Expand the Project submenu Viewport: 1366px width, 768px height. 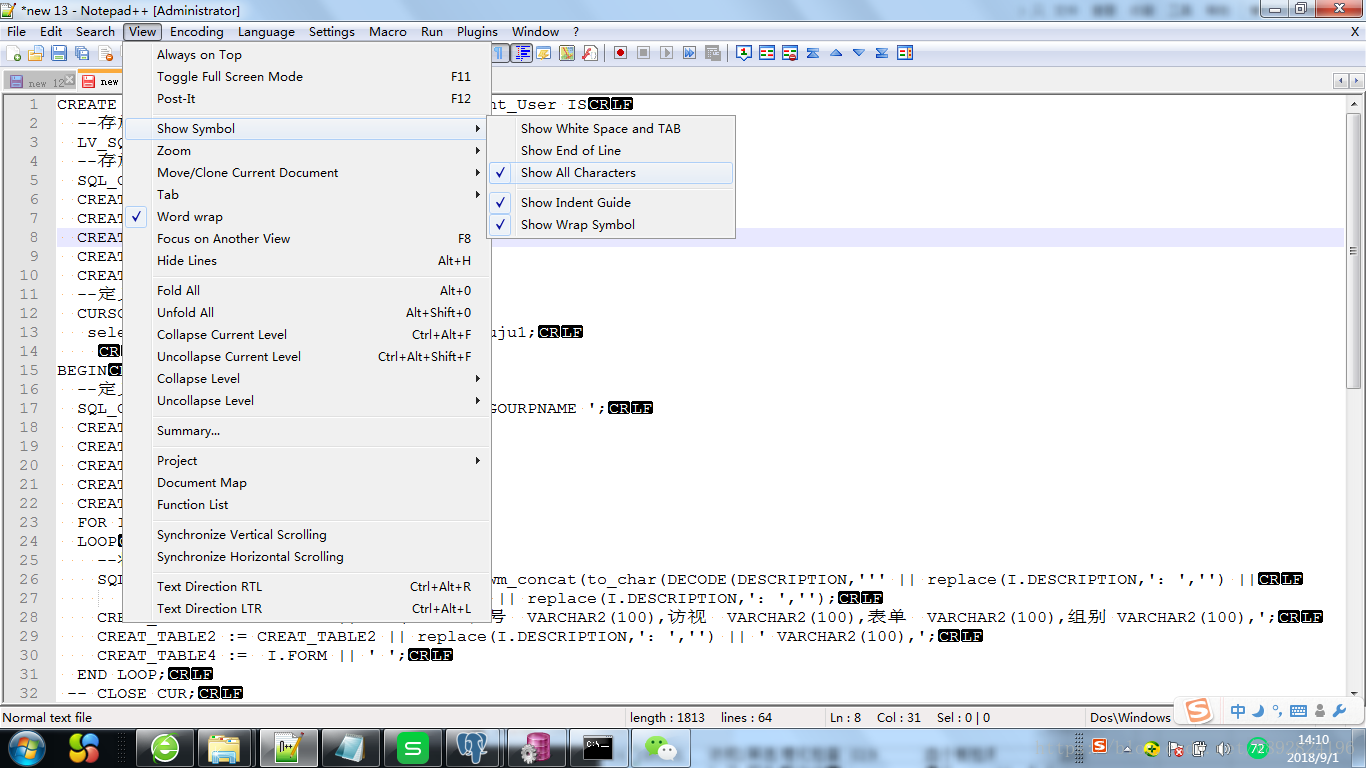(x=308, y=460)
